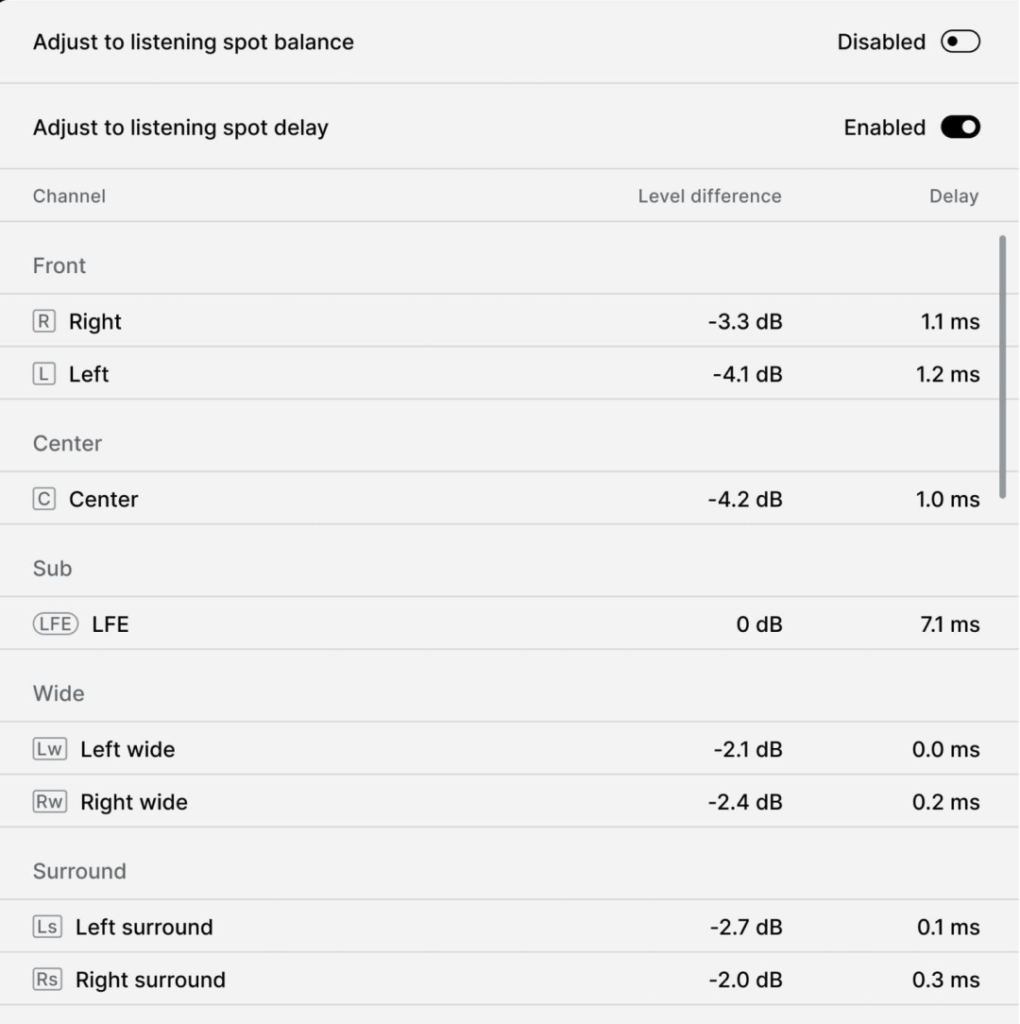Click the Ls left surround badge

point(47,928)
